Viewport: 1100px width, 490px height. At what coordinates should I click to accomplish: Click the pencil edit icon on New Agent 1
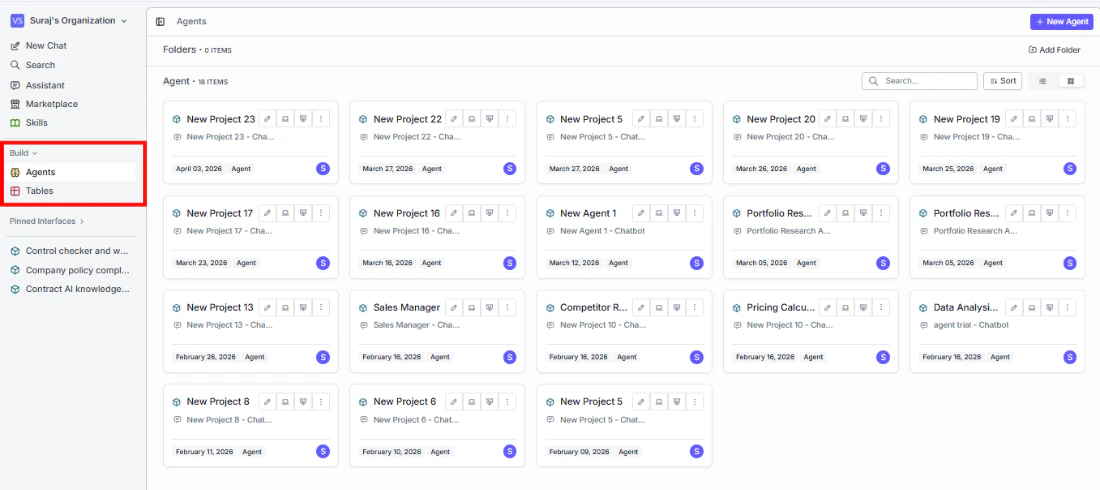641,213
